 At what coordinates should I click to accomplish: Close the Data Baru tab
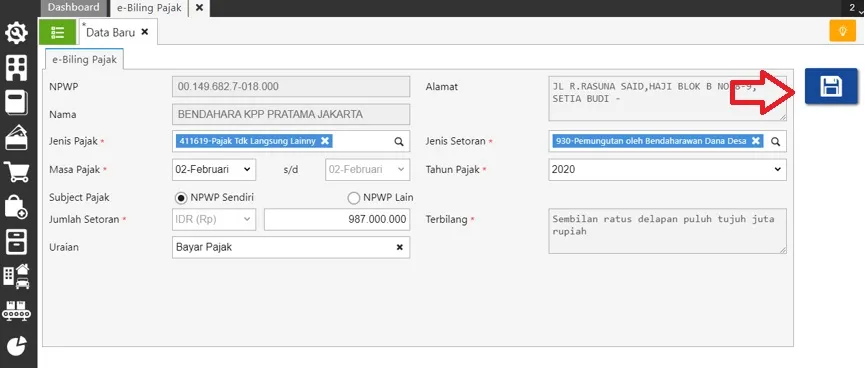pos(145,32)
